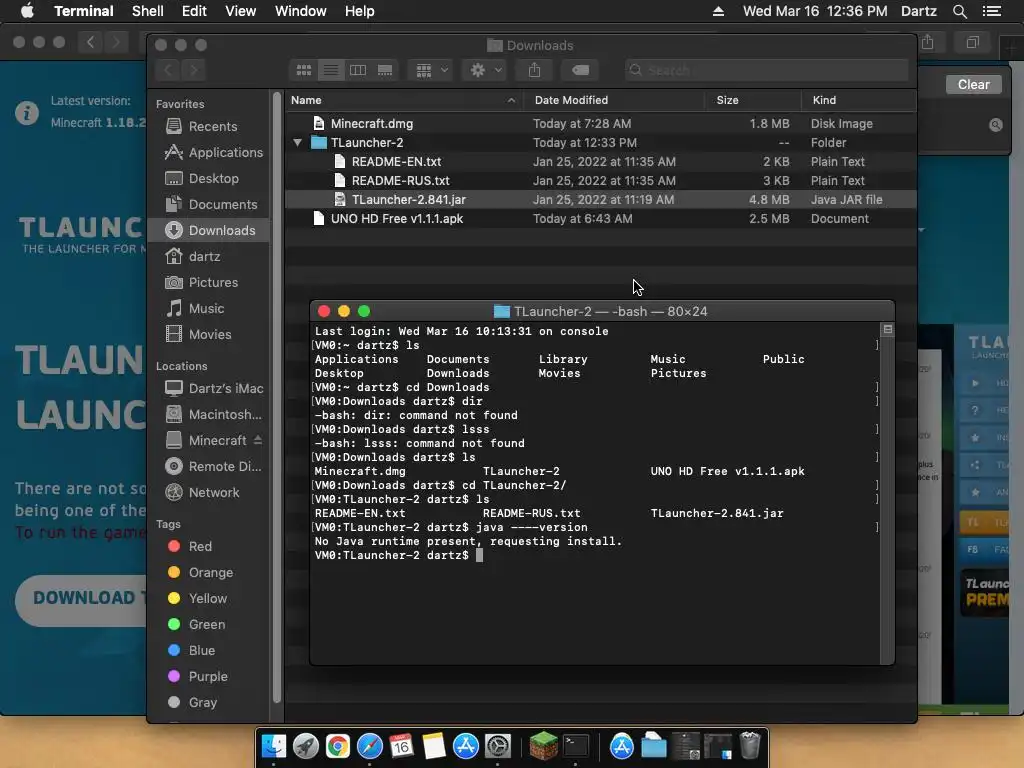Click the Finder sidebar scrollbar
The image size is (1024, 768).
coord(276,398)
